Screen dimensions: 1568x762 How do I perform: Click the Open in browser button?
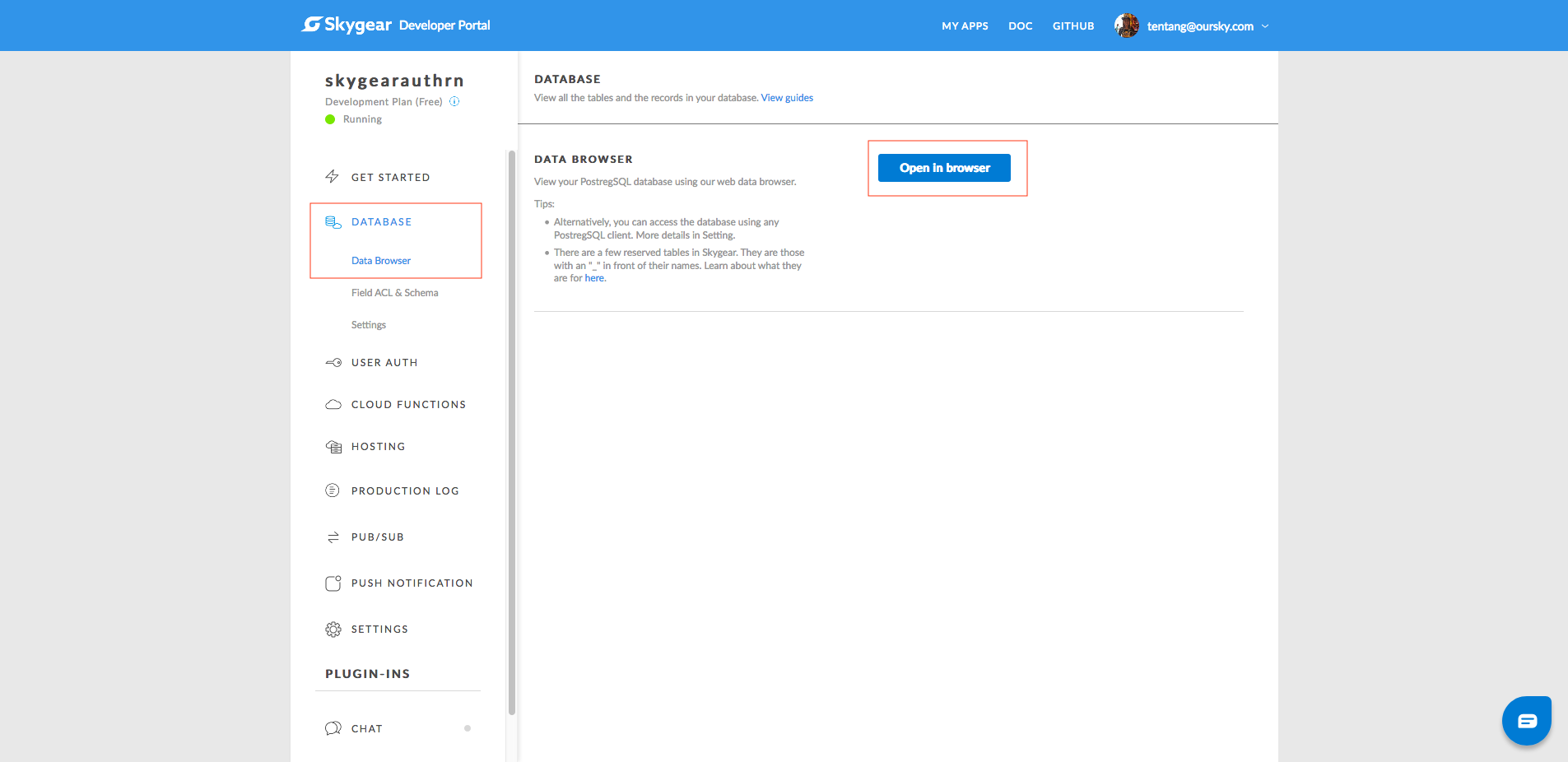pyautogui.click(x=944, y=168)
